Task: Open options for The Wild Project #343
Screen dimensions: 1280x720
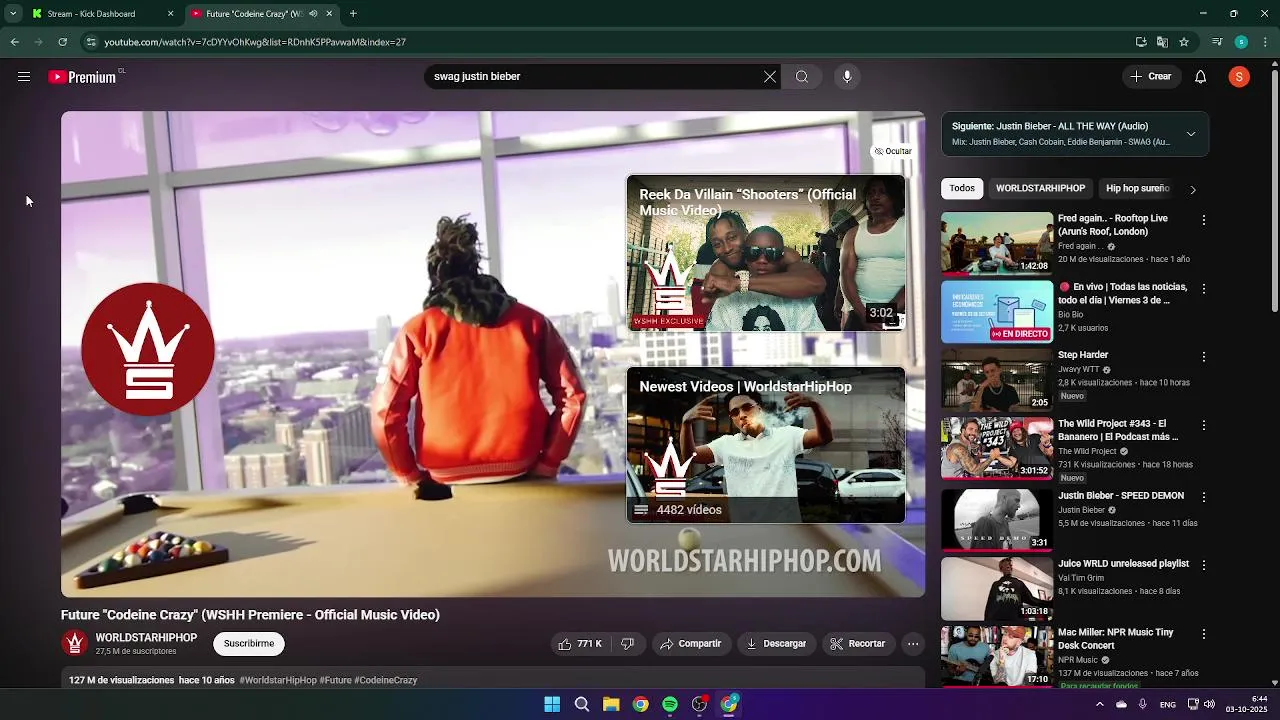Action: [1204, 426]
